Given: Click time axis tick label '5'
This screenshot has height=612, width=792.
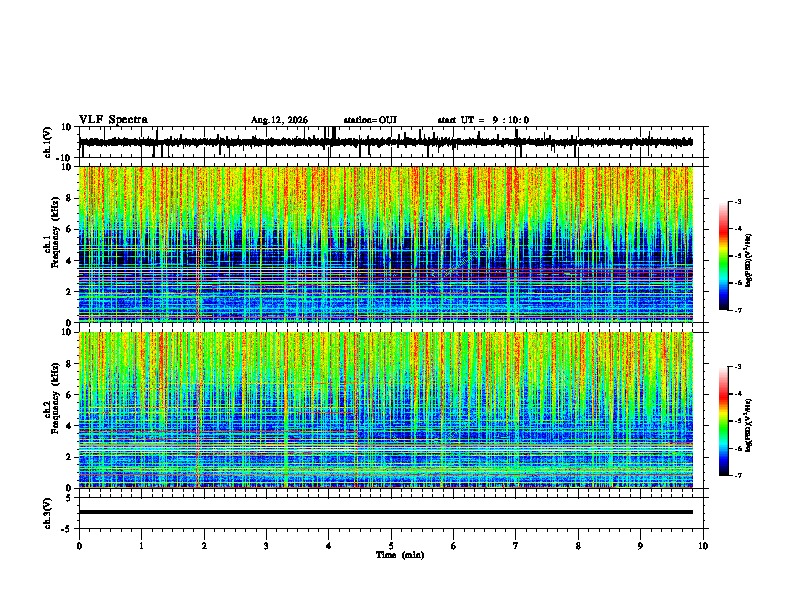Looking at the screenshot, I should tap(391, 546).
